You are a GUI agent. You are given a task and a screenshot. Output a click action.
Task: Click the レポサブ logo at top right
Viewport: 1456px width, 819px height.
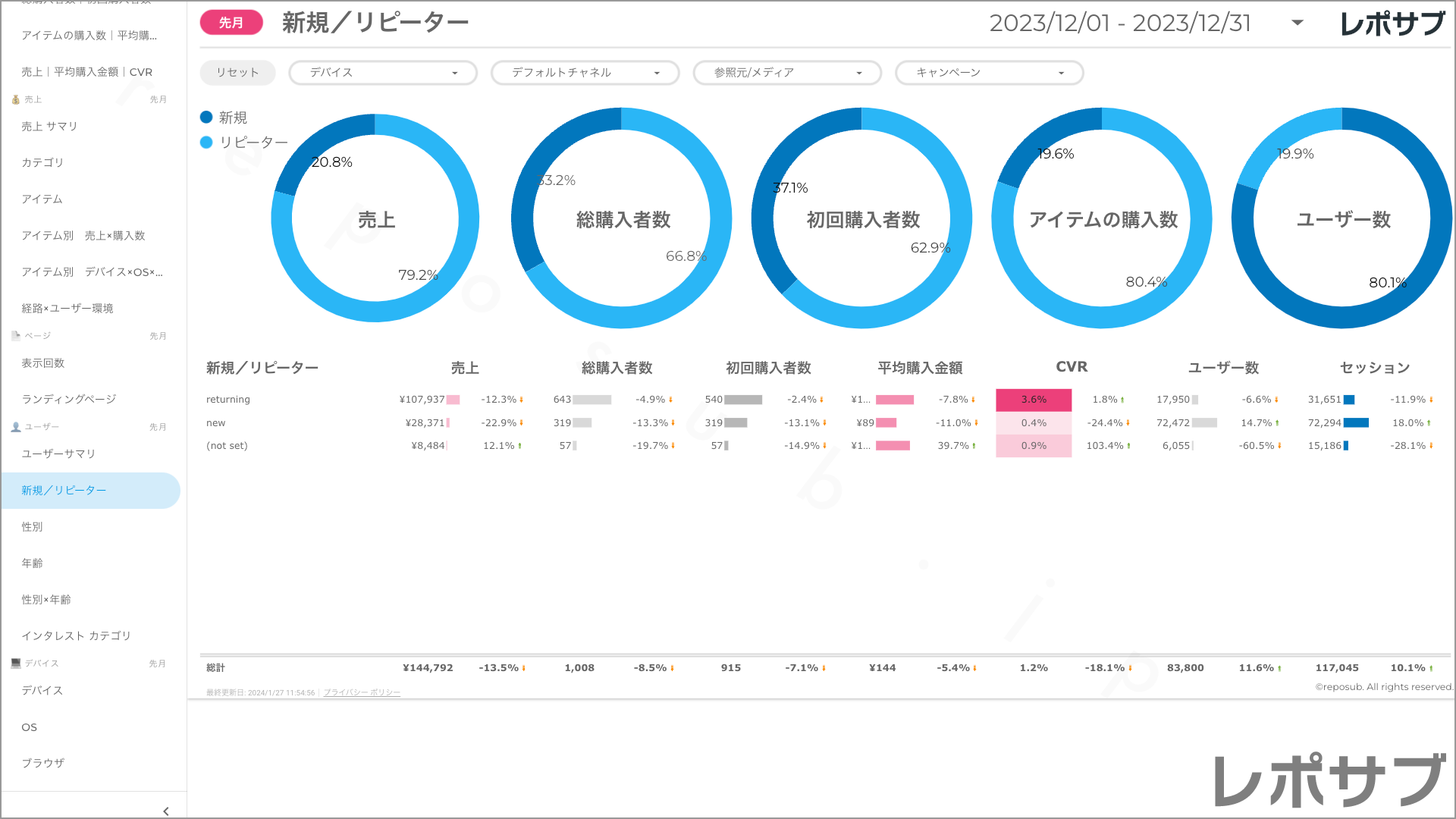pos(1392,24)
